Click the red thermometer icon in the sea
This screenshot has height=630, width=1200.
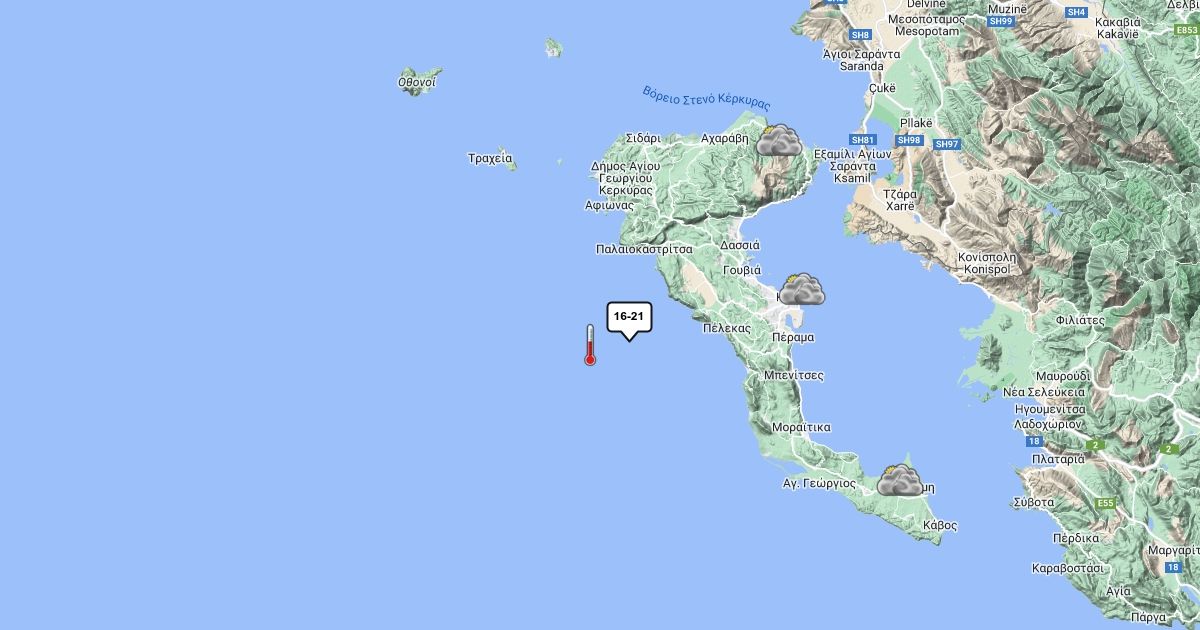coord(590,345)
